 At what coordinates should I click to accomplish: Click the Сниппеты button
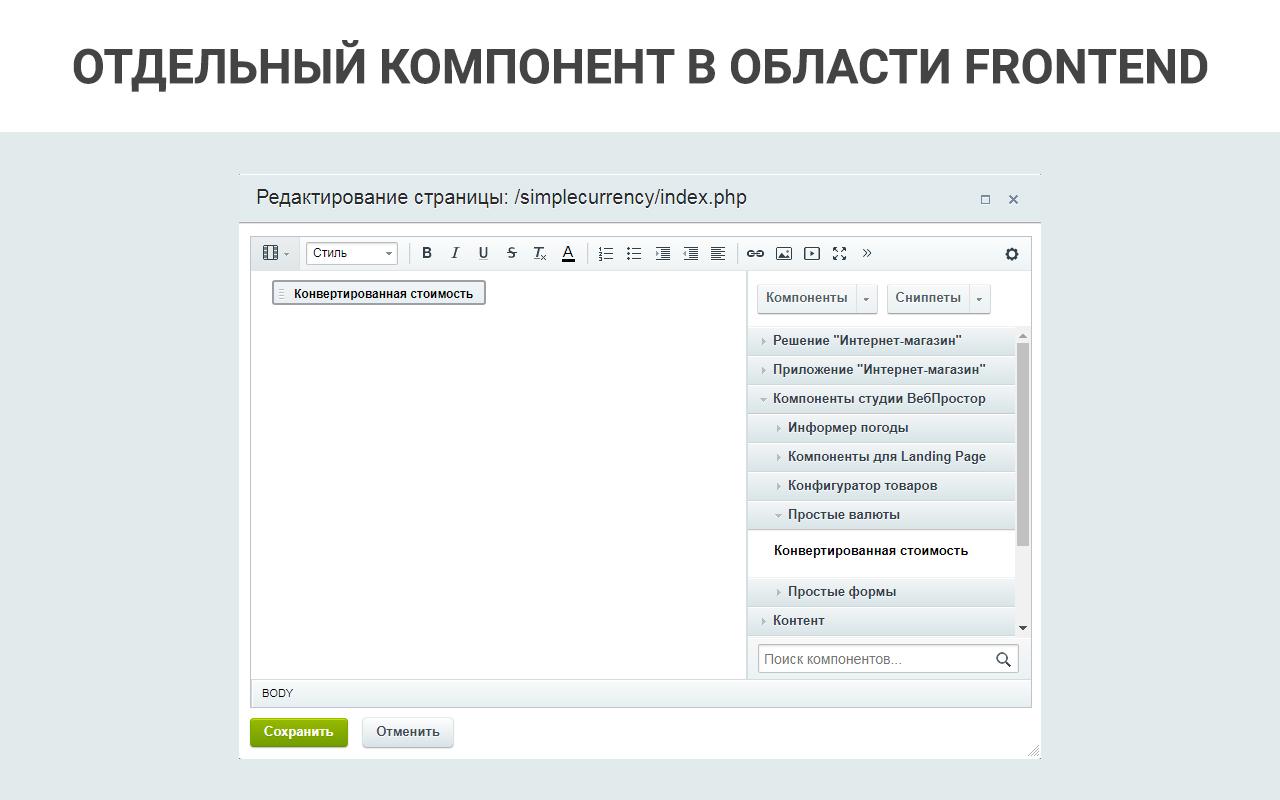(x=928, y=298)
